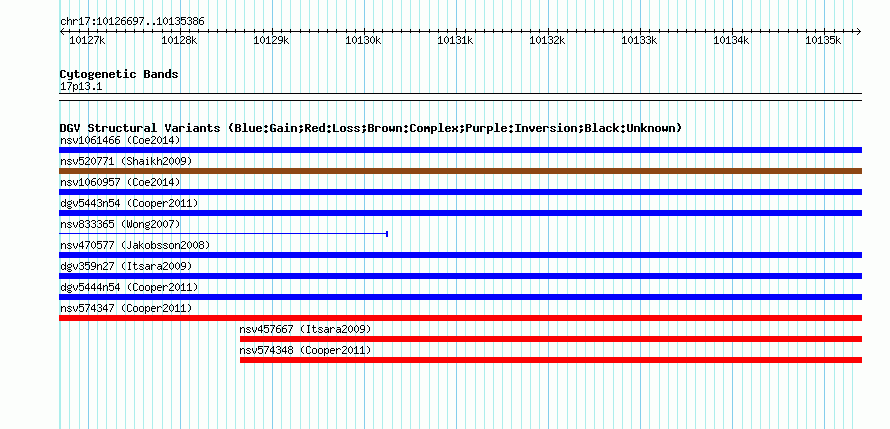Click the 10128k ruler label
890x429 pixels.
(x=179, y=40)
